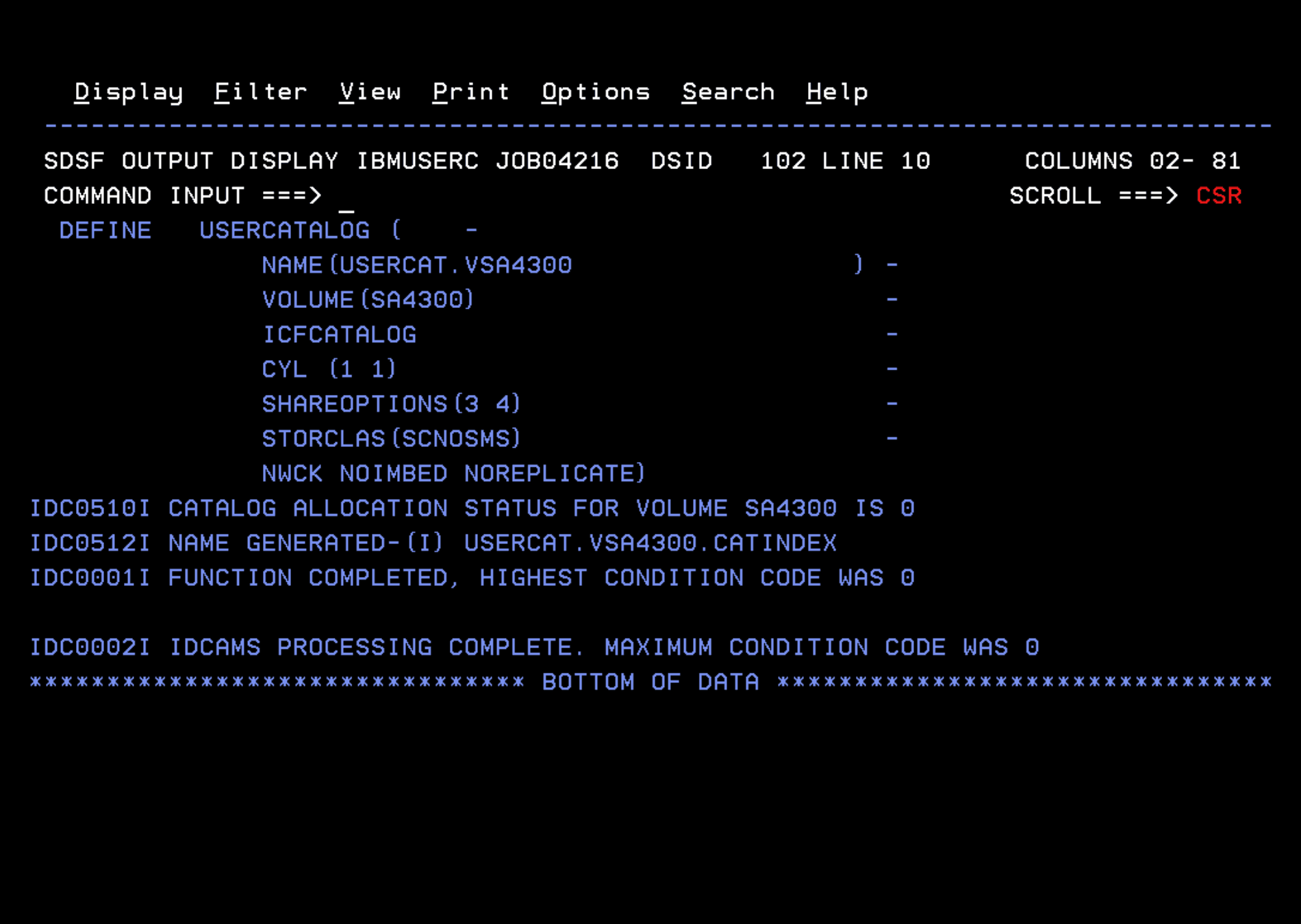Click the SHAREOPTIONS(3 4) parameter

[x=391, y=405]
